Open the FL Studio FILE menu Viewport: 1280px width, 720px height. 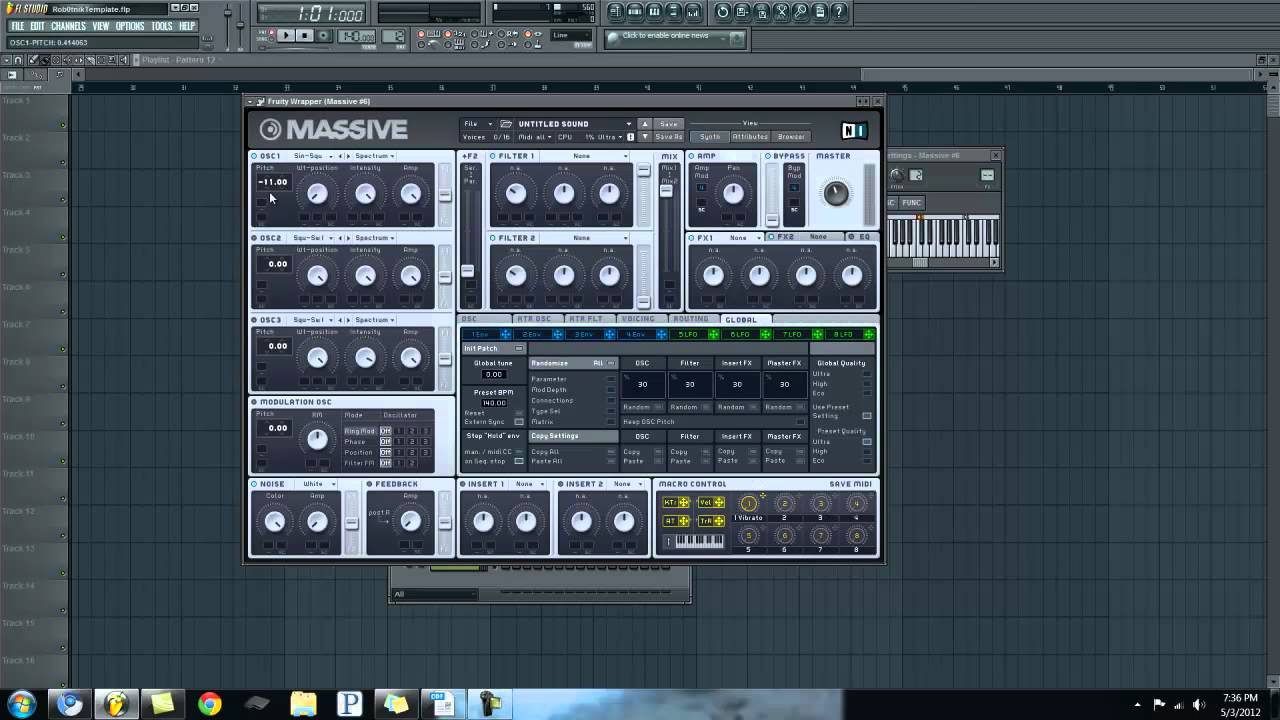point(18,26)
